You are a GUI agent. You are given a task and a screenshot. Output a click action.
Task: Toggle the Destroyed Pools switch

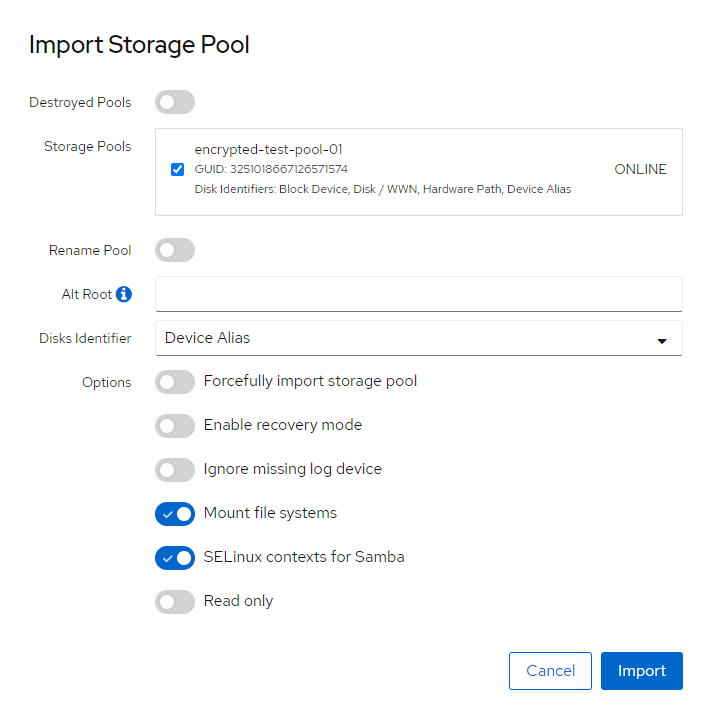pos(175,102)
